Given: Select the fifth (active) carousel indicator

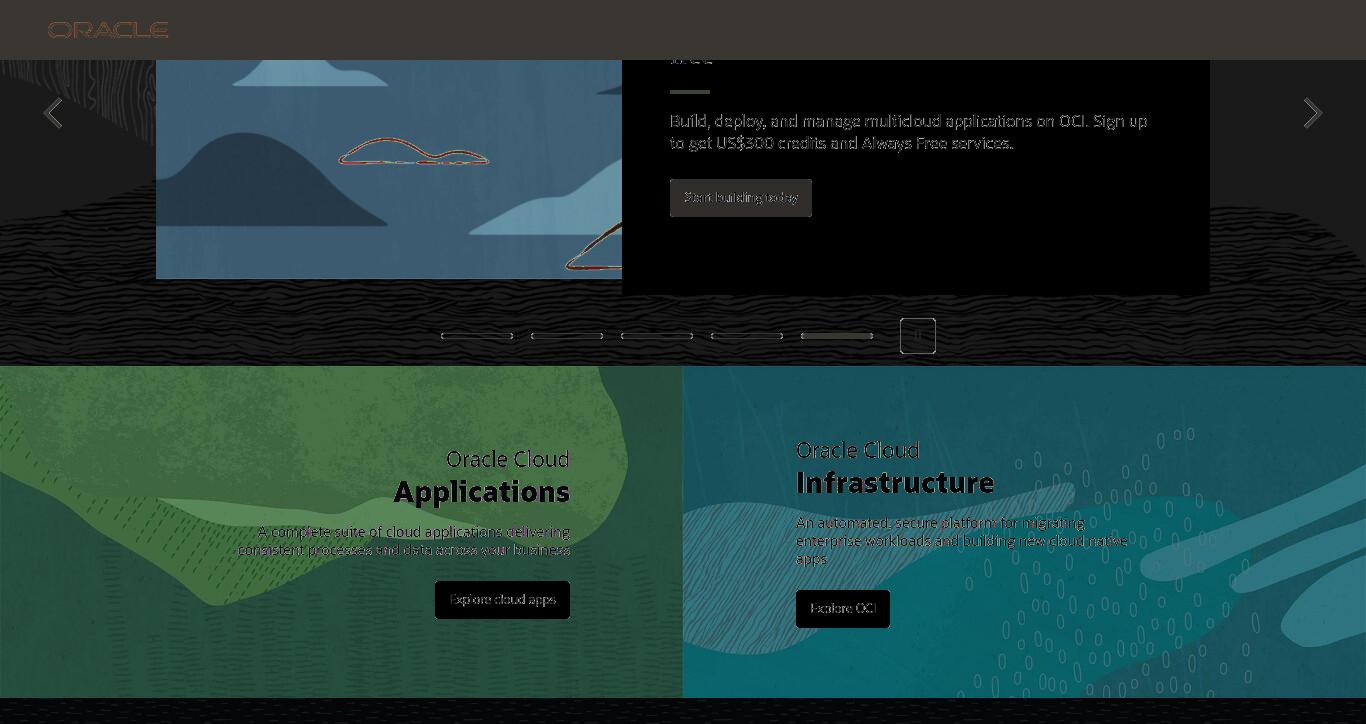Looking at the screenshot, I should [837, 336].
